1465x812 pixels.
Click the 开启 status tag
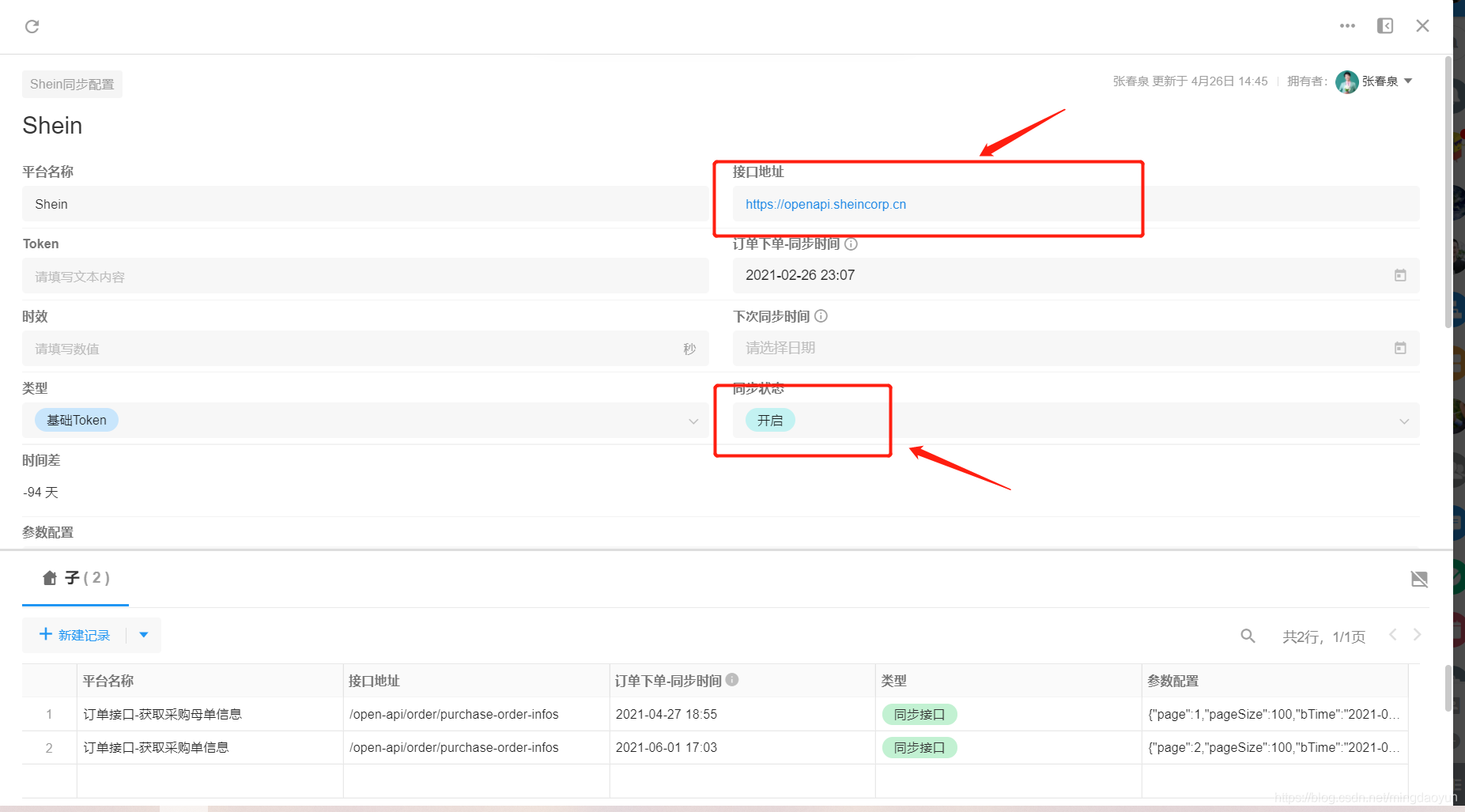770,420
